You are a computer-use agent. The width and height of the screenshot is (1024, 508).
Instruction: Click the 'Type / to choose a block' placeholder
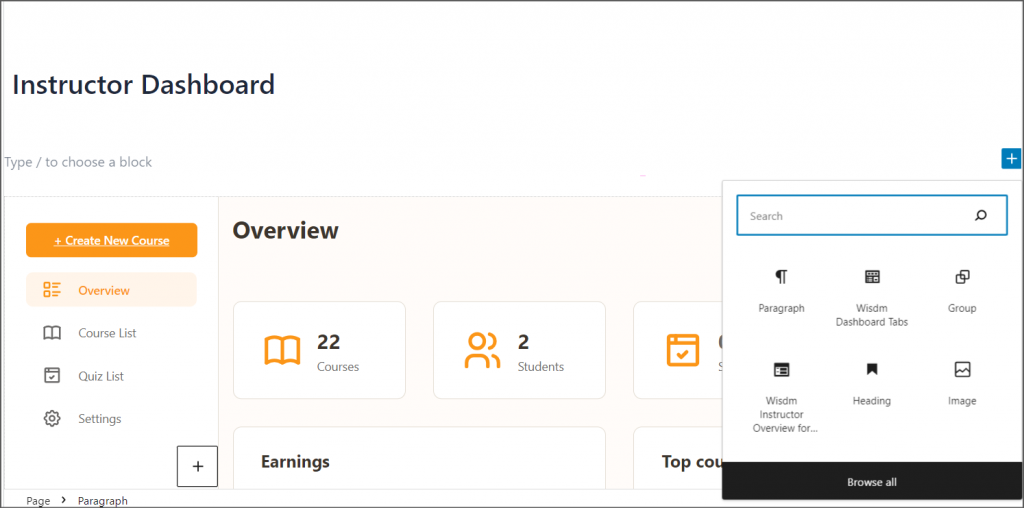pyautogui.click(x=79, y=162)
